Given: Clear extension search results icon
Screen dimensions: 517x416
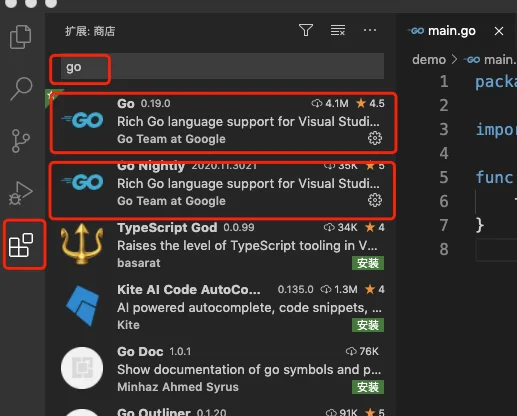Looking at the screenshot, I should 338,30.
